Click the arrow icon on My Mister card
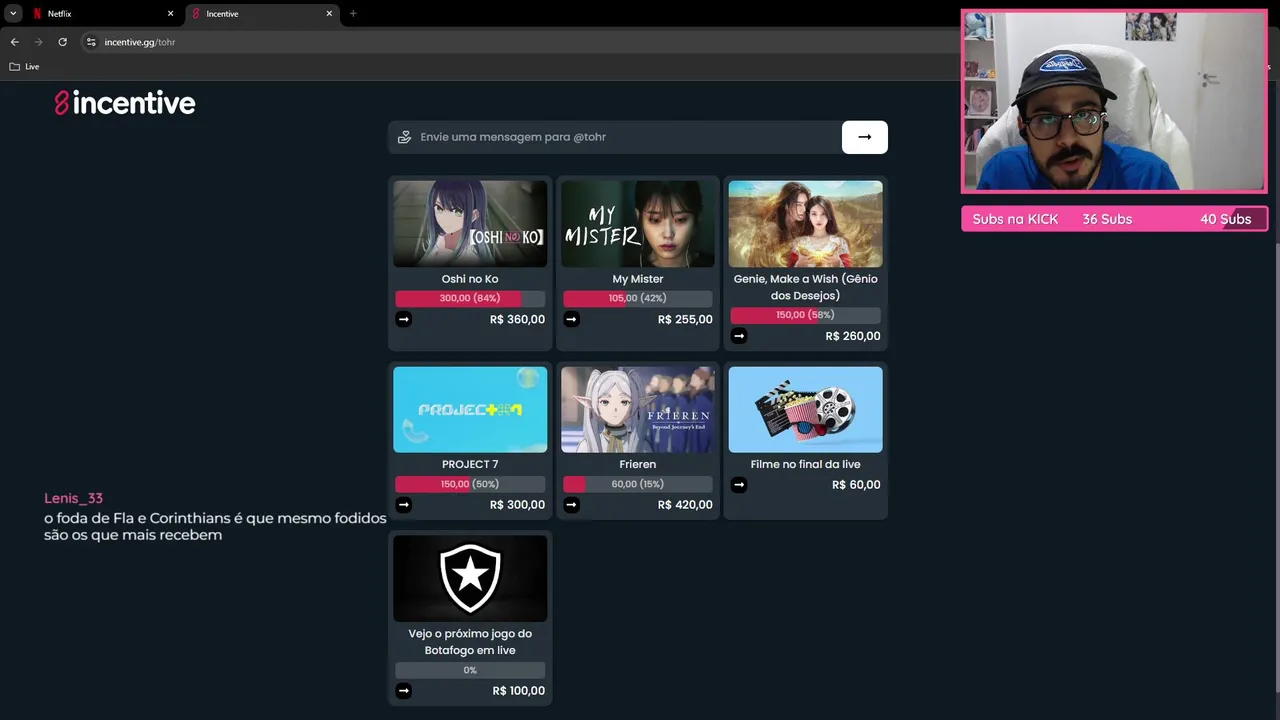This screenshot has height=720, width=1280. point(571,319)
